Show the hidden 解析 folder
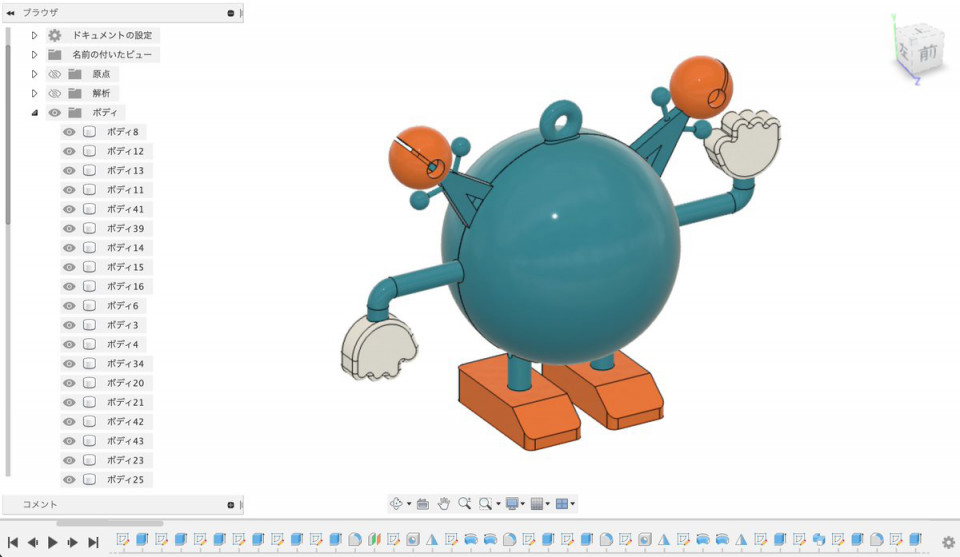 pos(55,94)
